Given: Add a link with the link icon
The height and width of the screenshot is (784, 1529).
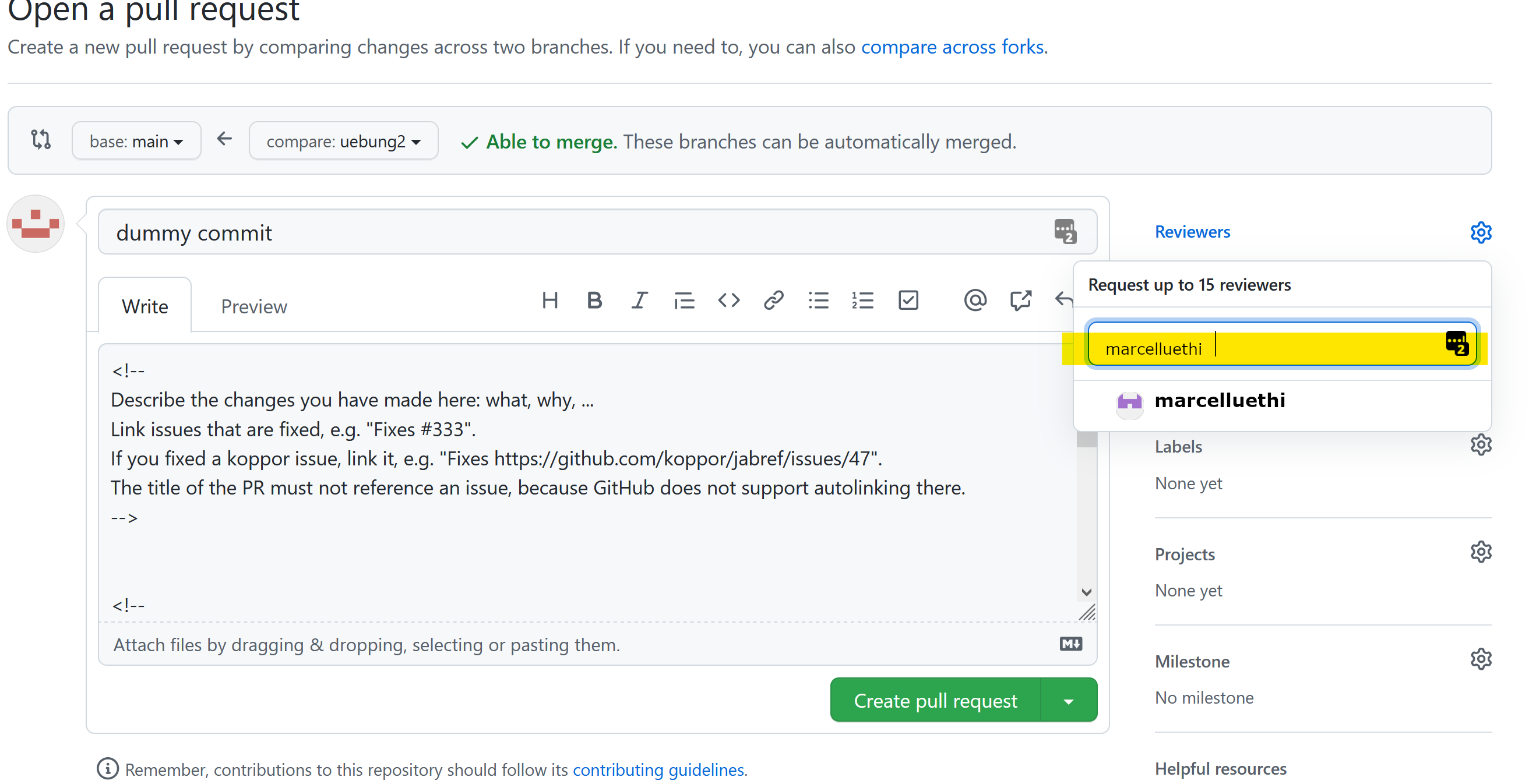Looking at the screenshot, I should (x=773, y=301).
